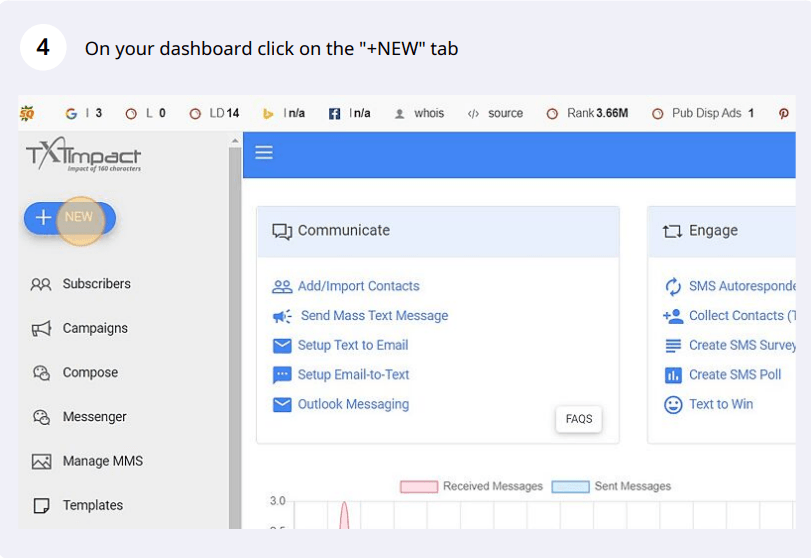Click the Messenger chat icon
Screen dimensions: 811x558
click(x=41, y=417)
